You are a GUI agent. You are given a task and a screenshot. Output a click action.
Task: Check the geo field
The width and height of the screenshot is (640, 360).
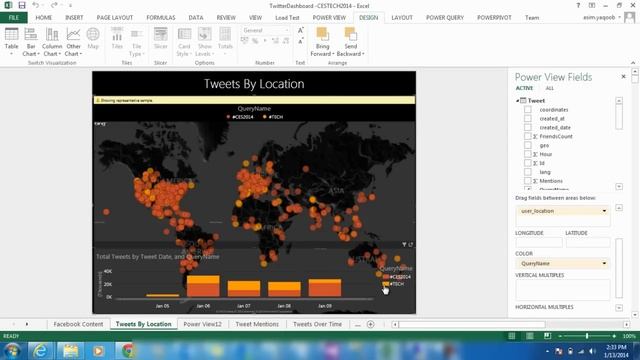pos(528,145)
